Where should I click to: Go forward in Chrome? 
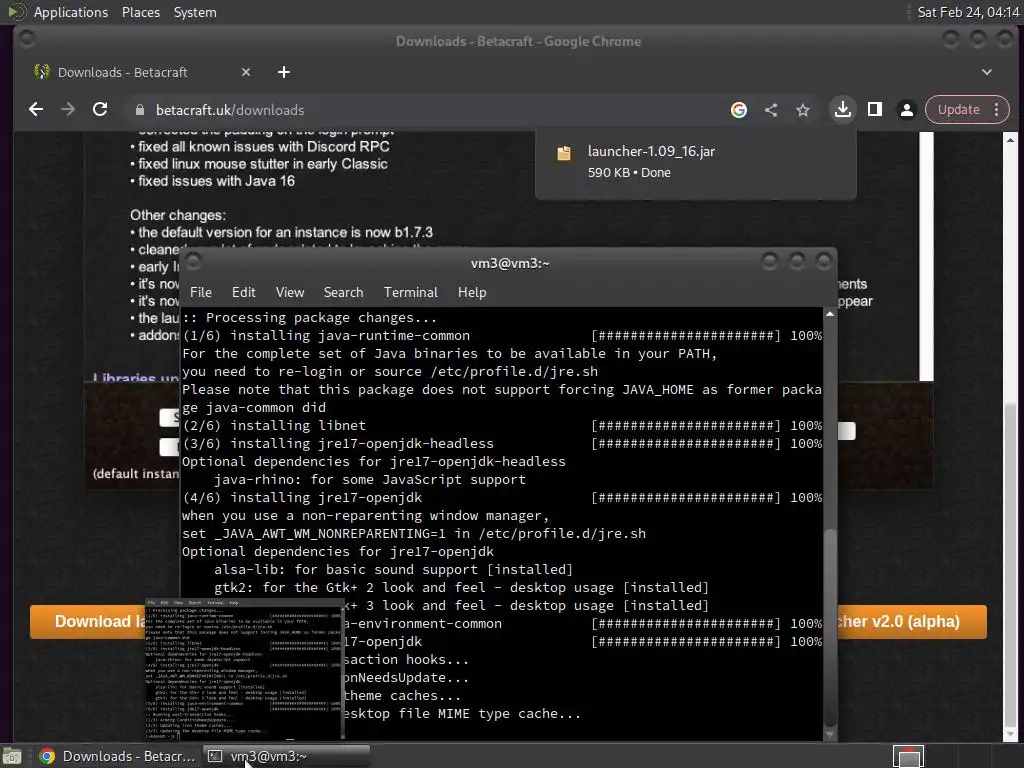pyautogui.click(x=68, y=110)
